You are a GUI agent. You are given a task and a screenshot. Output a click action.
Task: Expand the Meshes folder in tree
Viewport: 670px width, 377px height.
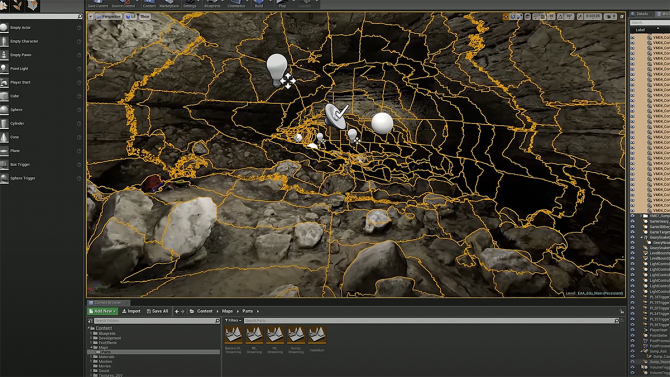click(91, 362)
